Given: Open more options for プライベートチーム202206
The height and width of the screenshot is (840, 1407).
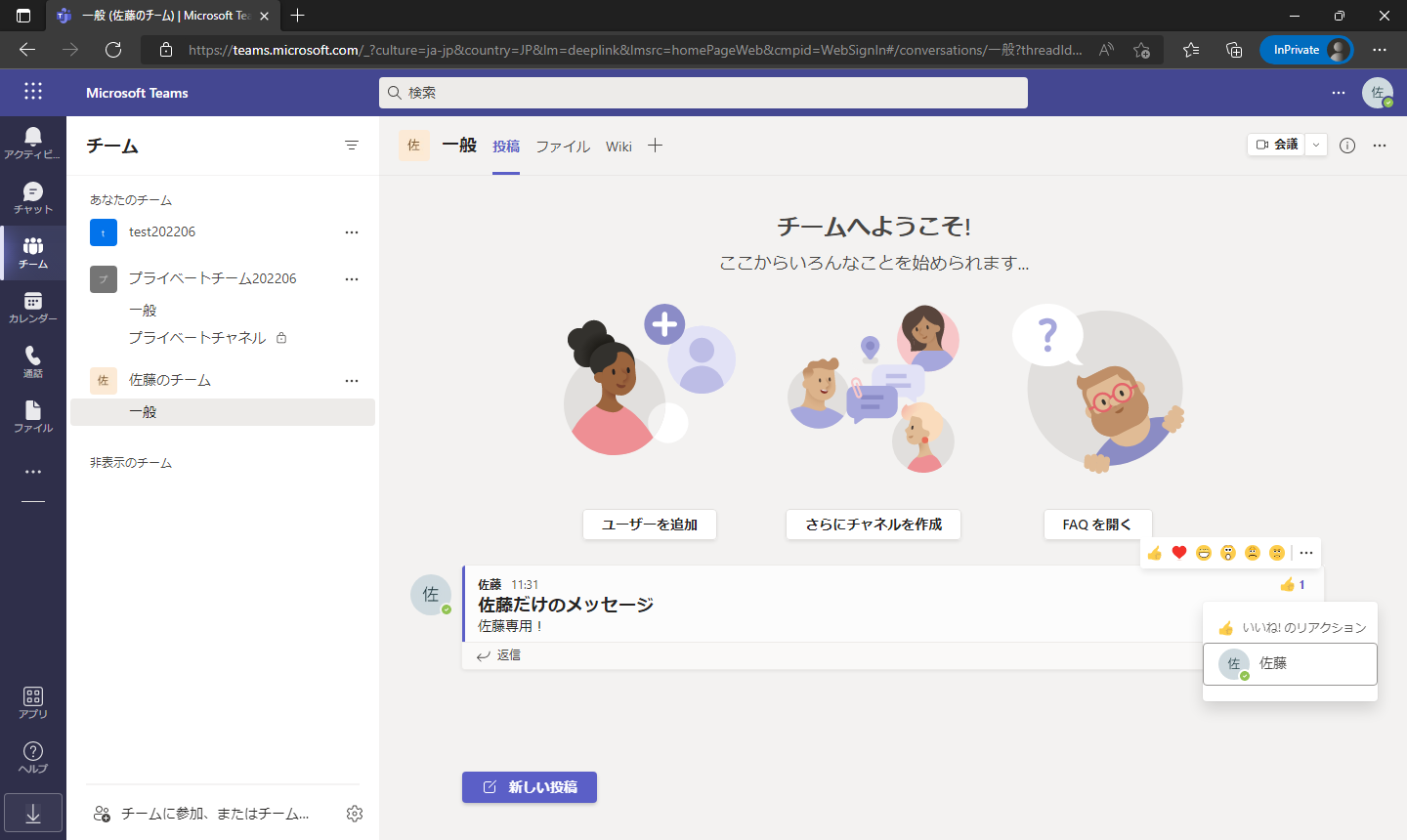Looking at the screenshot, I should 352,279.
